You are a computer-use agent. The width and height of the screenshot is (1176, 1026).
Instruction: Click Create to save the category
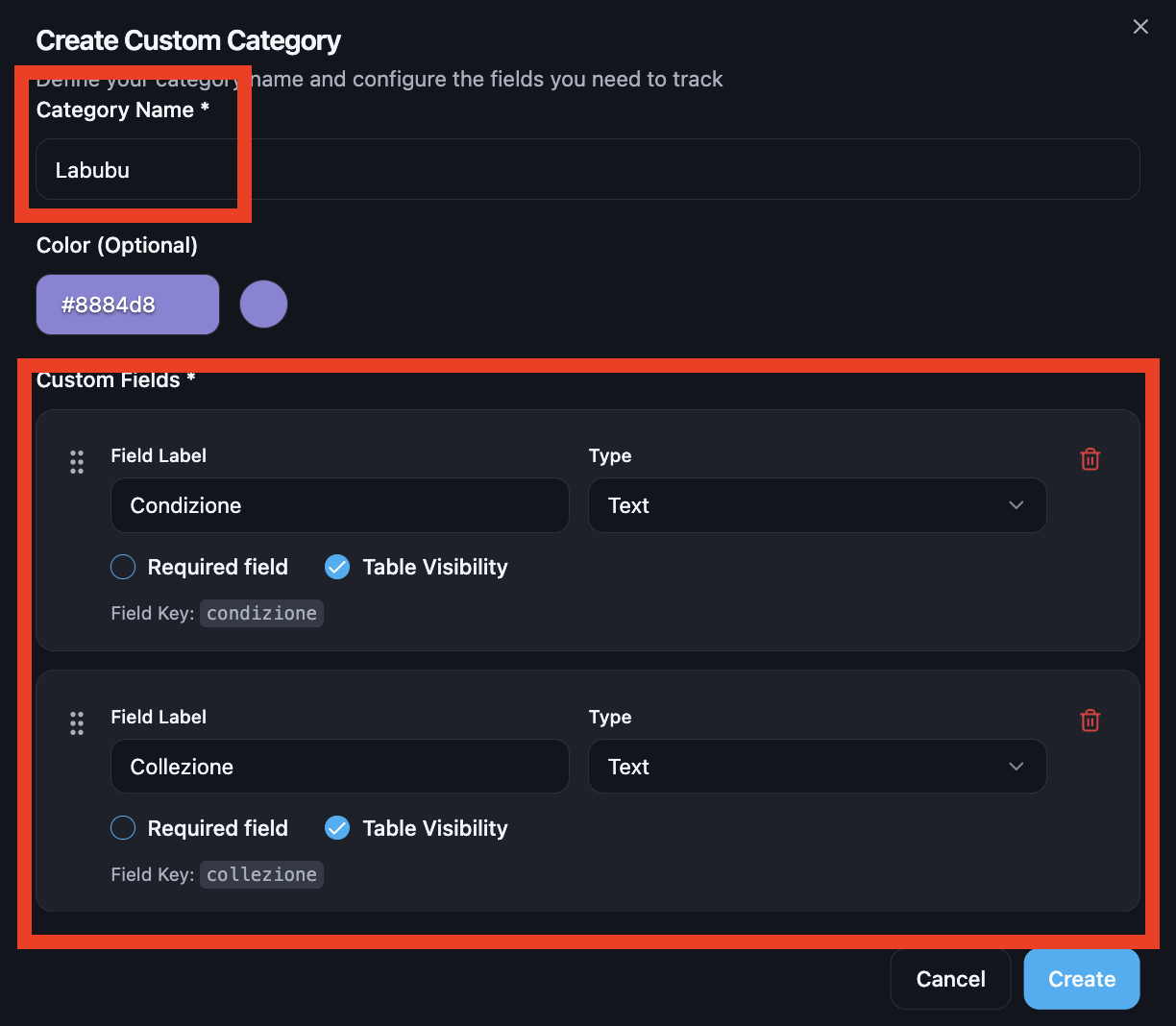point(1081,979)
